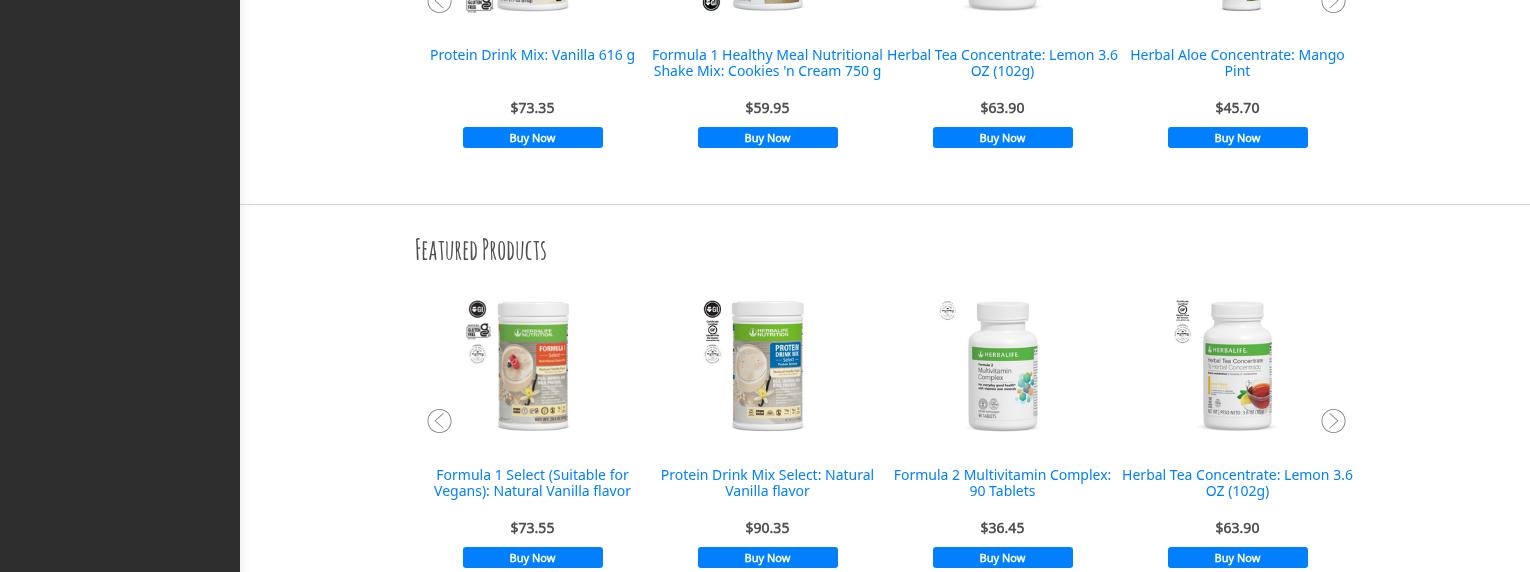The height and width of the screenshot is (572, 1530).
Task: Click the top carousel next arrow
Action: click(1333, 3)
